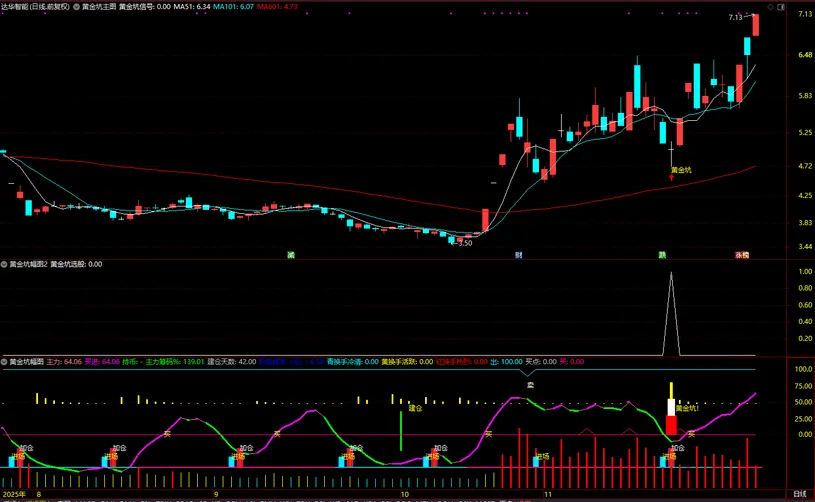Click the 建仓天数: 42.00 readout
Image resolution: width=815 pixels, height=502 pixels.
coord(232,362)
